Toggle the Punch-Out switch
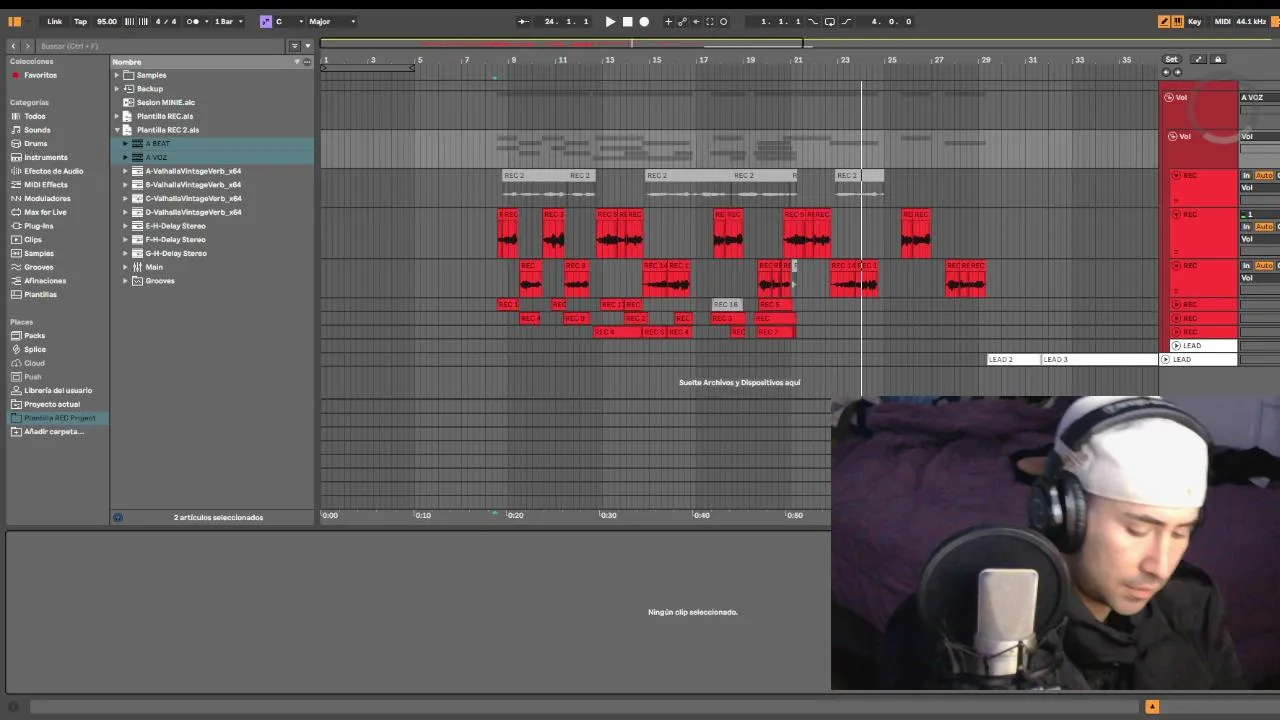Screen dimensions: 1280x720 [x=846, y=21]
